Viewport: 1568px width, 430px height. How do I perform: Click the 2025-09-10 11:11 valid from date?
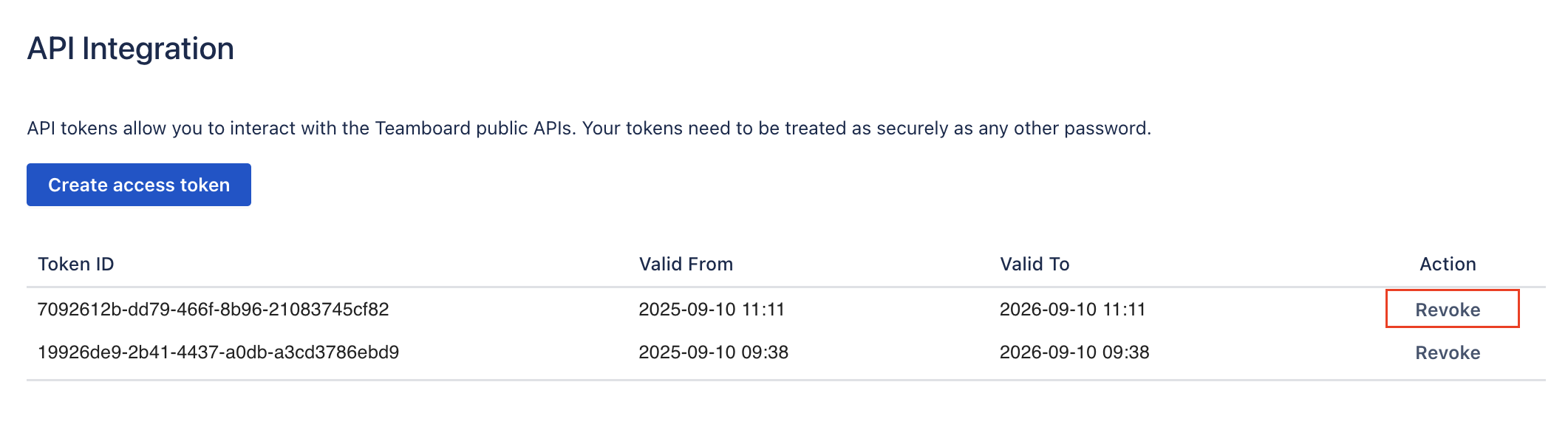click(x=711, y=309)
